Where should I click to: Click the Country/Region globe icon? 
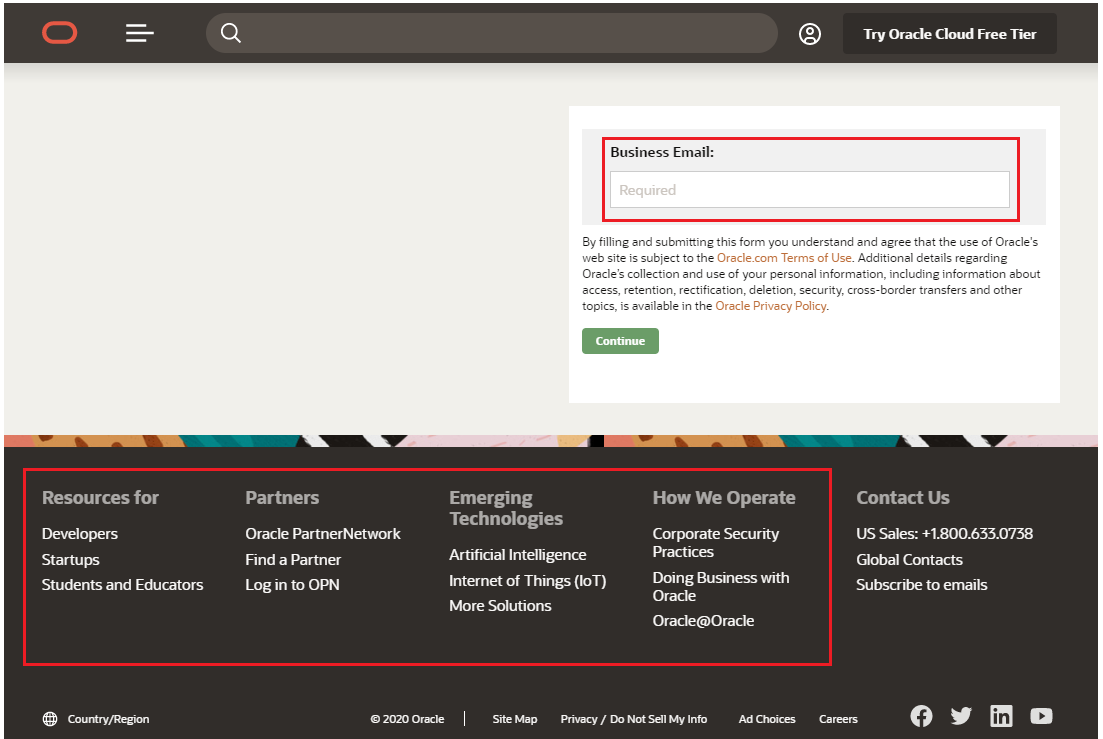(50, 719)
